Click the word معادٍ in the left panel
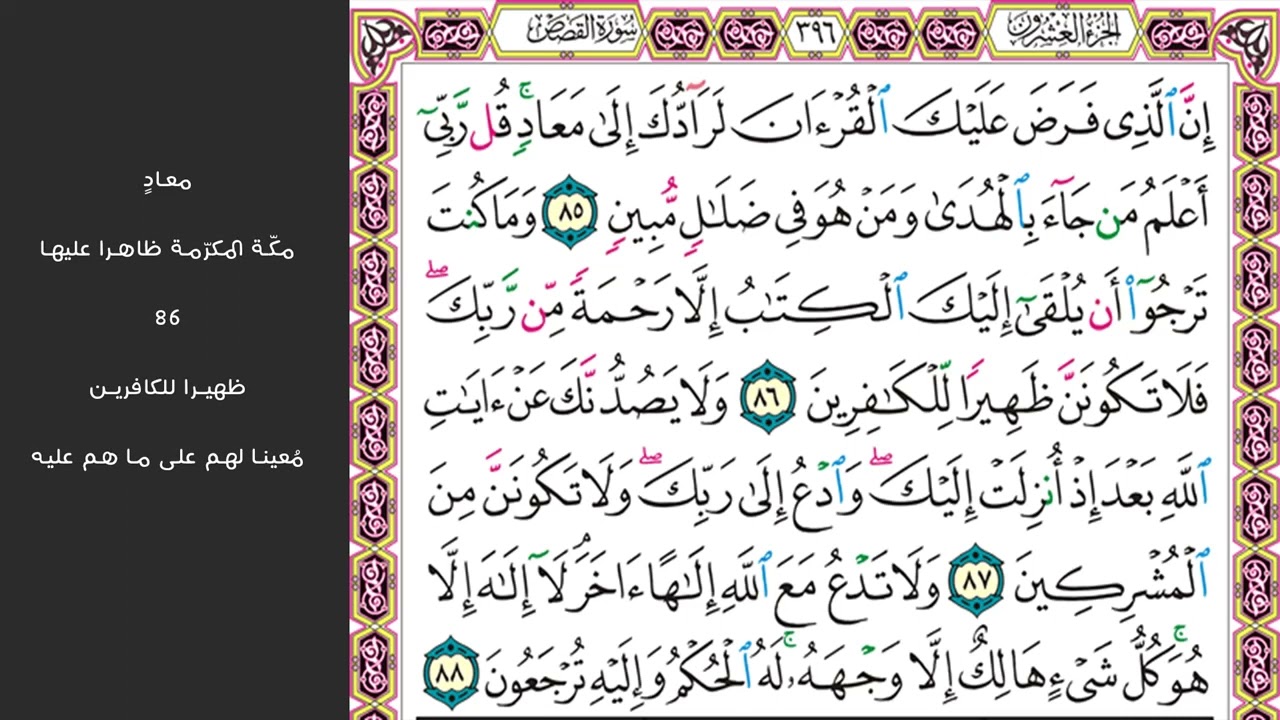 coord(167,182)
